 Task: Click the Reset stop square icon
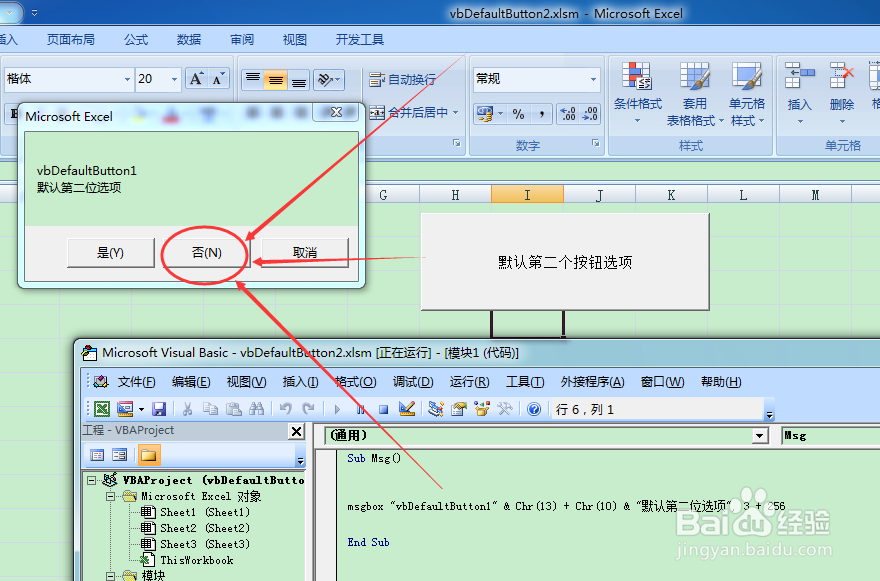coord(383,409)
